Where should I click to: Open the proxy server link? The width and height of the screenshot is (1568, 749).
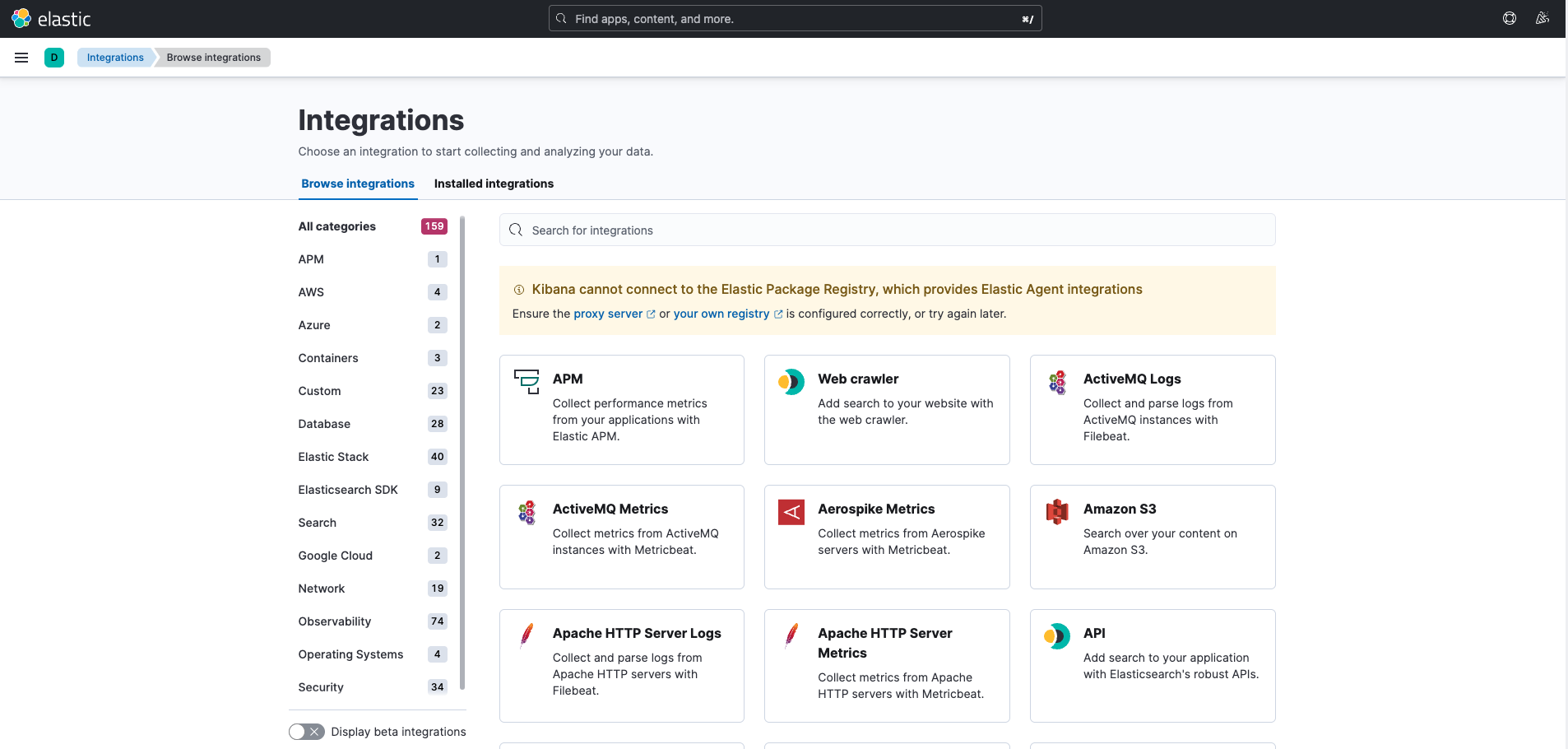pos(608,314)
